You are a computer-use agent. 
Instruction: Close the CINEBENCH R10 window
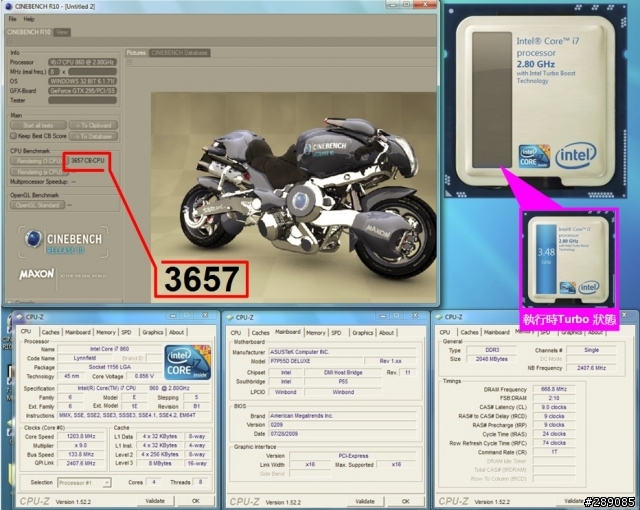(425, 4)
